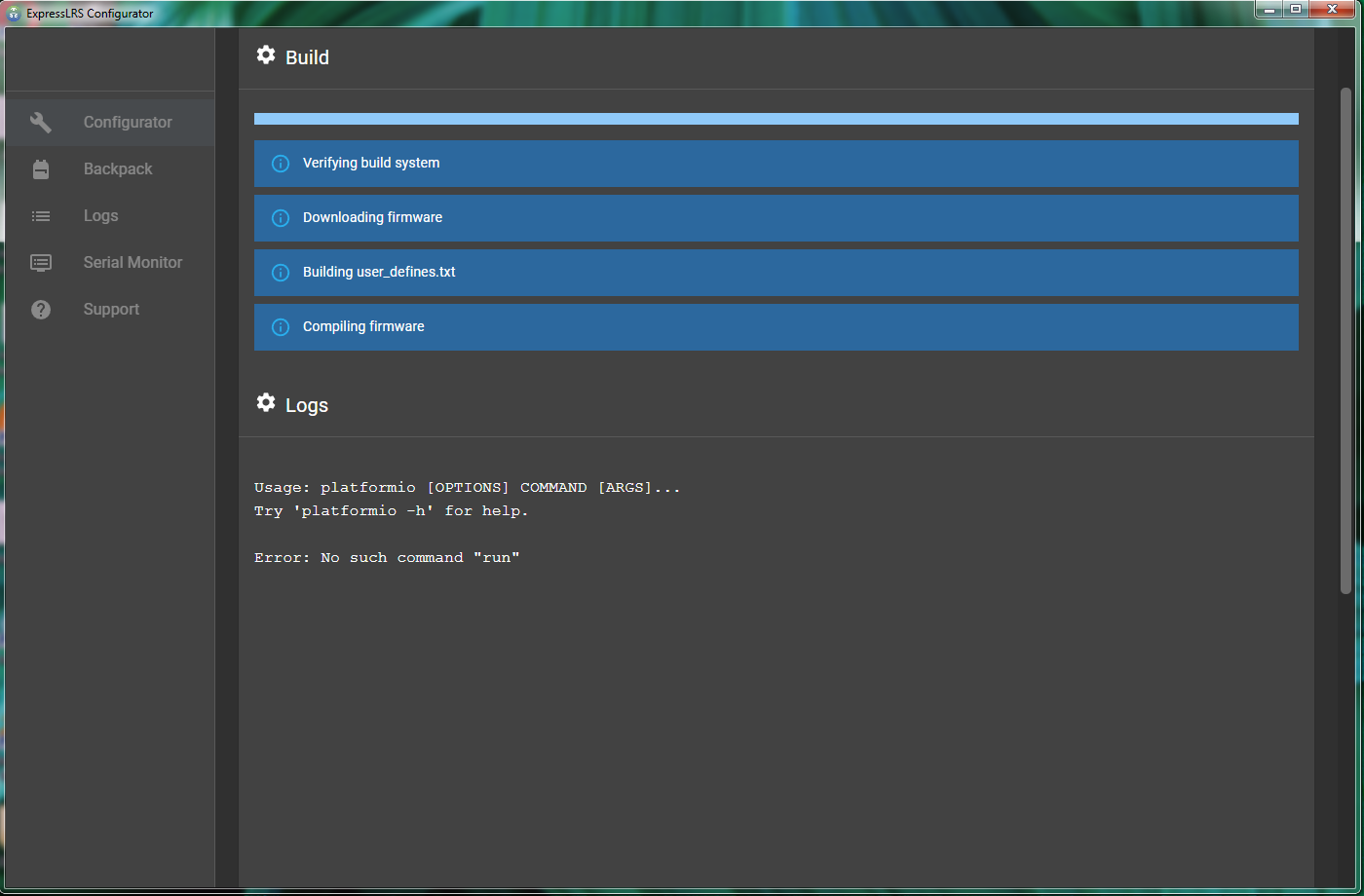Image resolution: width=1364 pixels, height=896 pixels.
Task: Click the Backpack bag icon
Action: tap(41, 169)
